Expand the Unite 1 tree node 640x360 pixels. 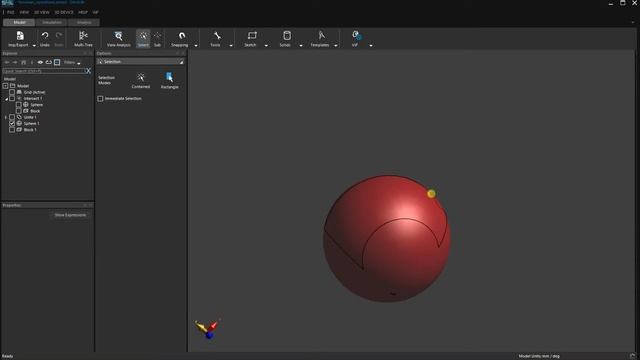click(x=6, y=117)
